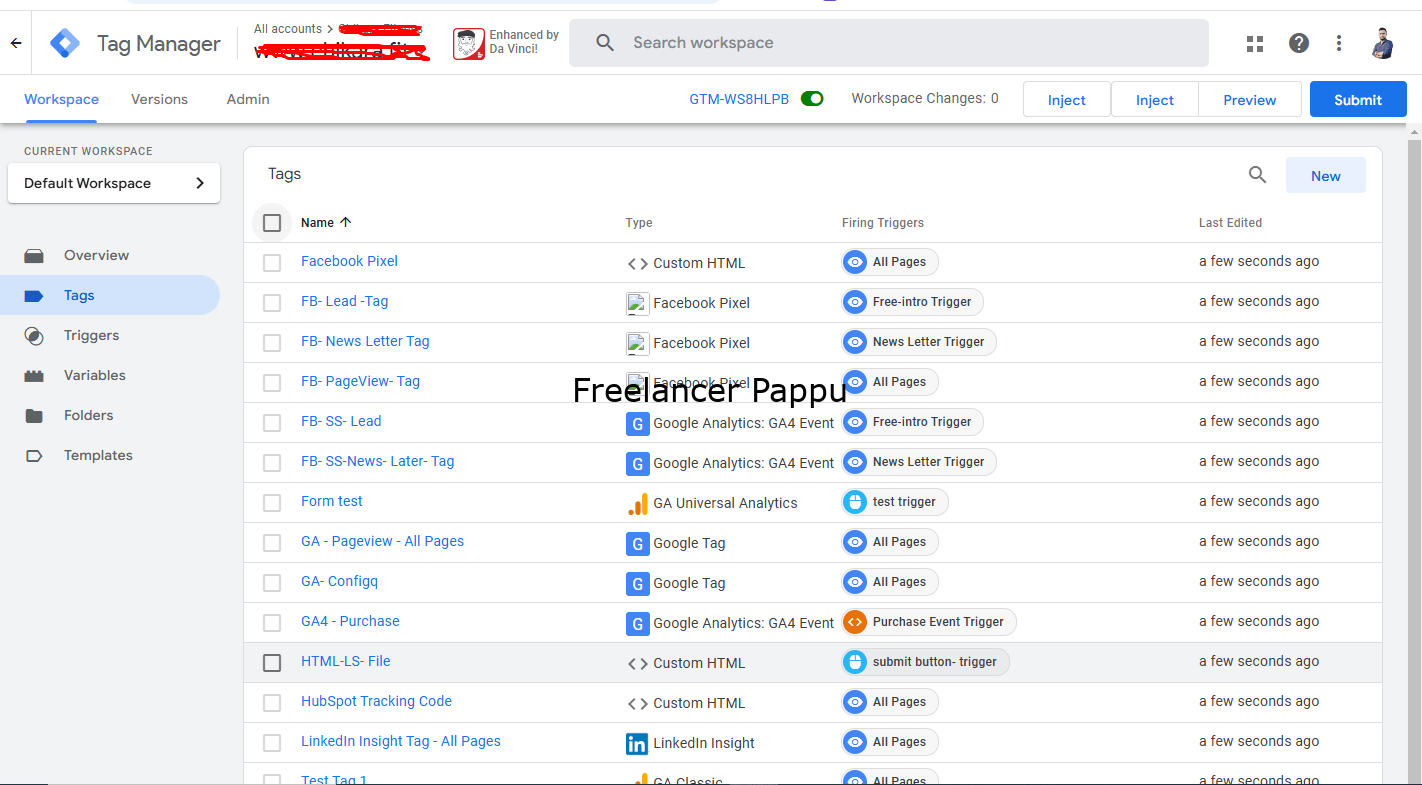Viewport: 1422px width, 785px height.
Task: Click the Free-intro Trigger chip on FB- Lead -Tag row
Action: click(x=912, y=302)
